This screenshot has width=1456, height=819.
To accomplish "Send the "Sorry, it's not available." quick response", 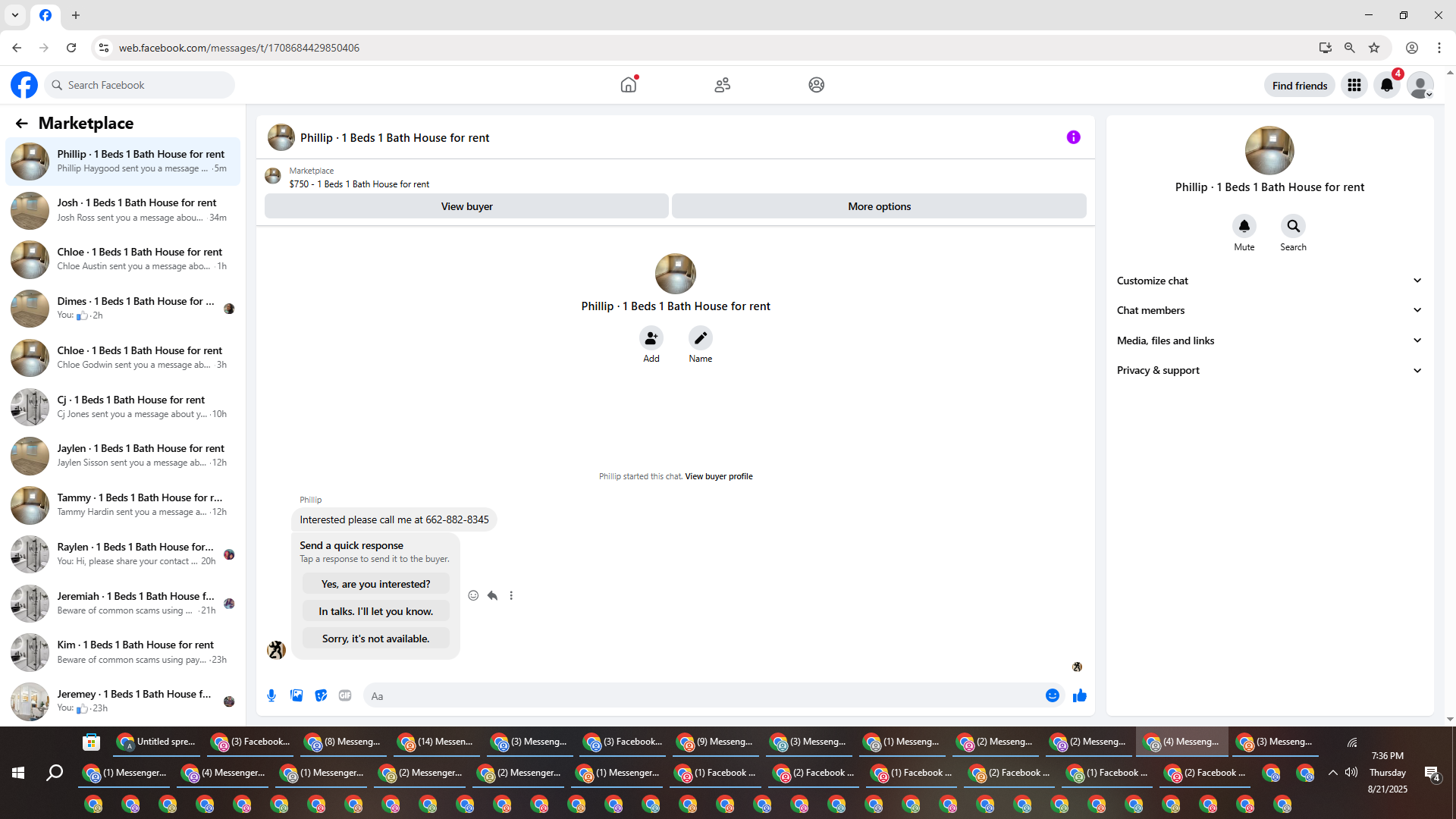I will tap(375, 639).
